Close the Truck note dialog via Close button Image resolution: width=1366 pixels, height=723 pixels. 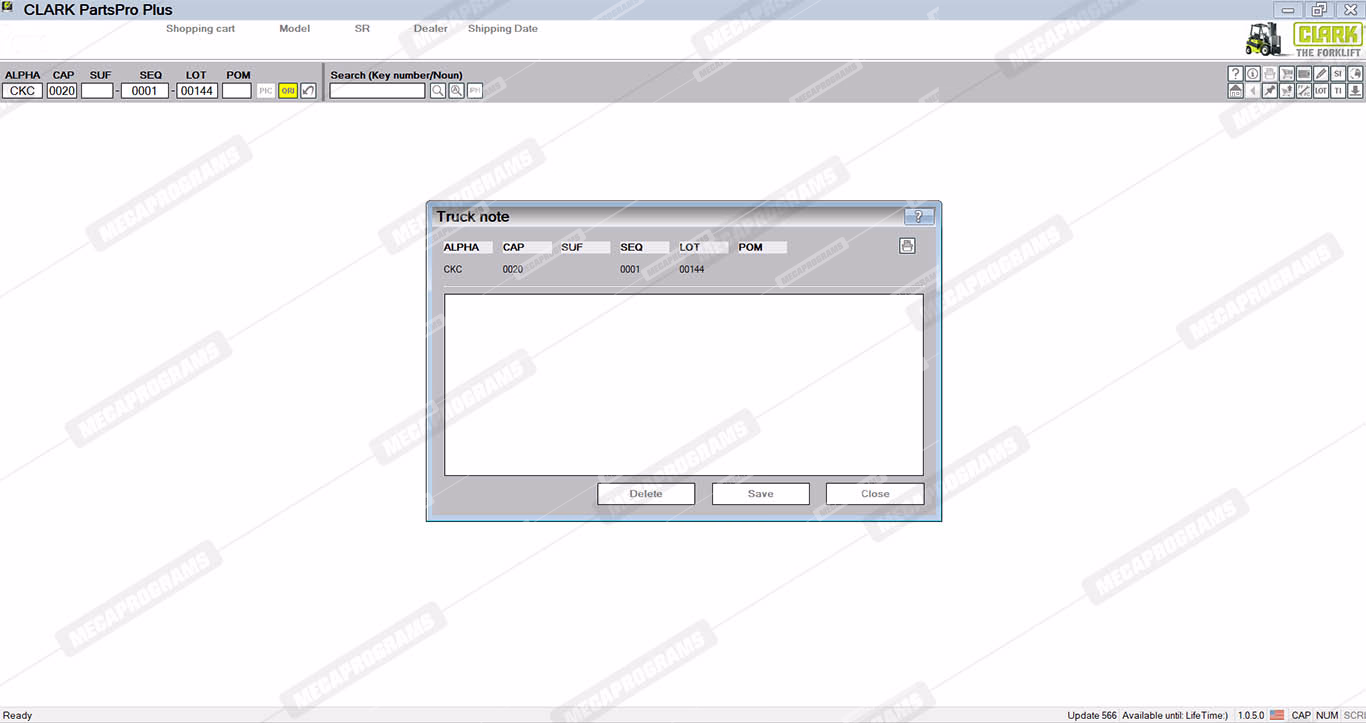[x=874, y=494]
